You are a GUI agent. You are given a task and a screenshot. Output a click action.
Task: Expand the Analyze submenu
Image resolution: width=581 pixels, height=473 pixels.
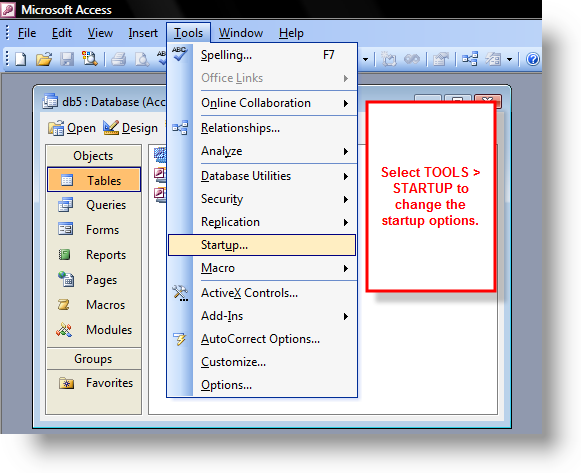click(262, 151)
